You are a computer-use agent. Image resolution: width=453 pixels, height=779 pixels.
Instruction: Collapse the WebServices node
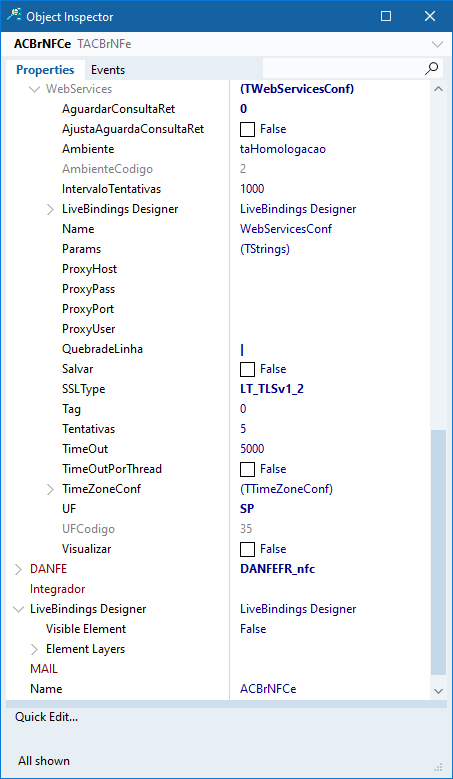[34, 89]
